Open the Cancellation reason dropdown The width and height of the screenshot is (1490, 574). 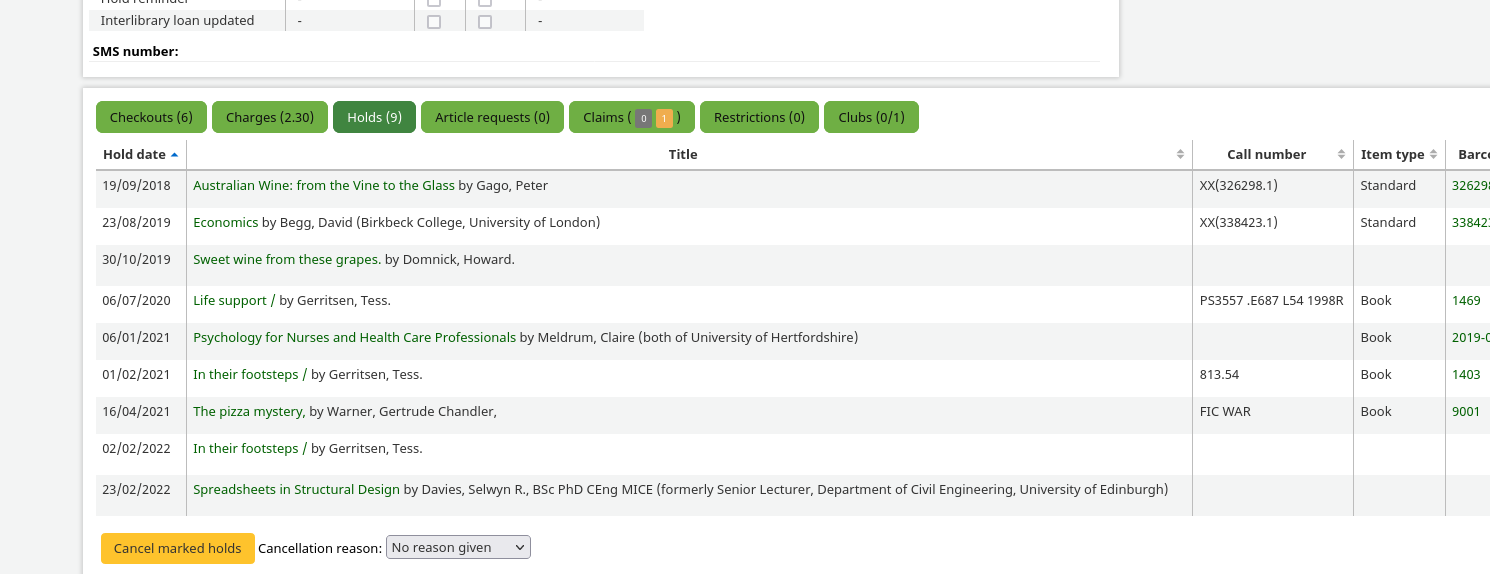(x=458, y=548)
